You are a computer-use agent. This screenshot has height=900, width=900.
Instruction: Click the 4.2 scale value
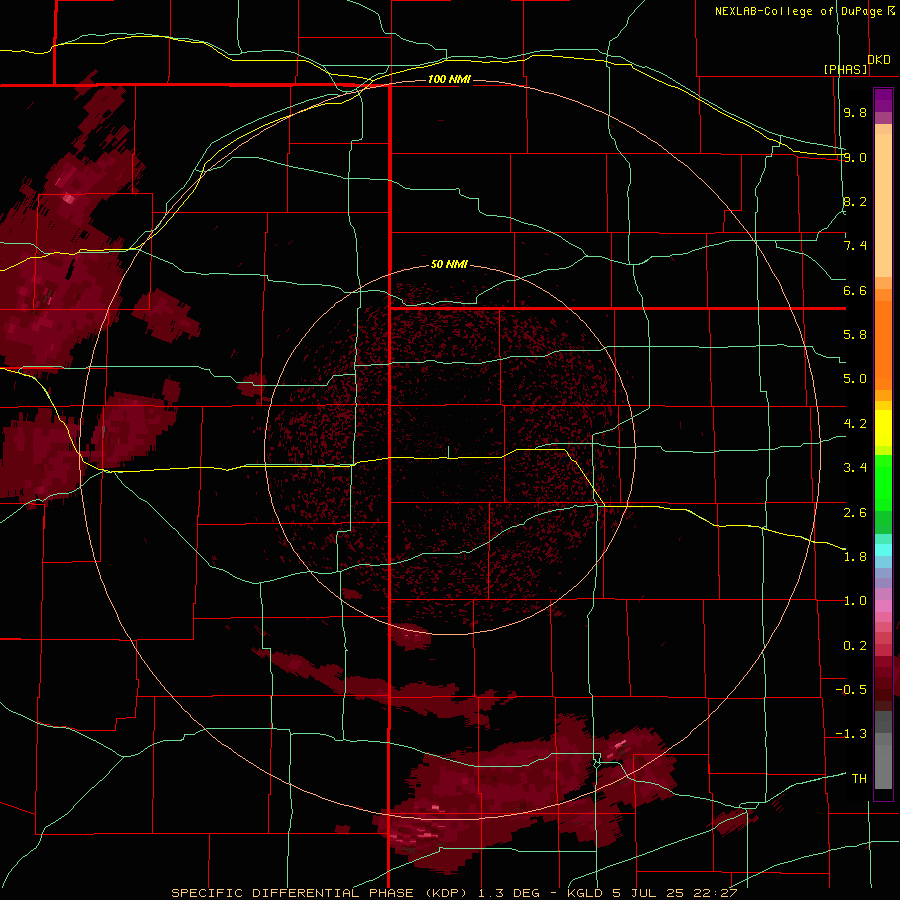[x=855, y=424]
